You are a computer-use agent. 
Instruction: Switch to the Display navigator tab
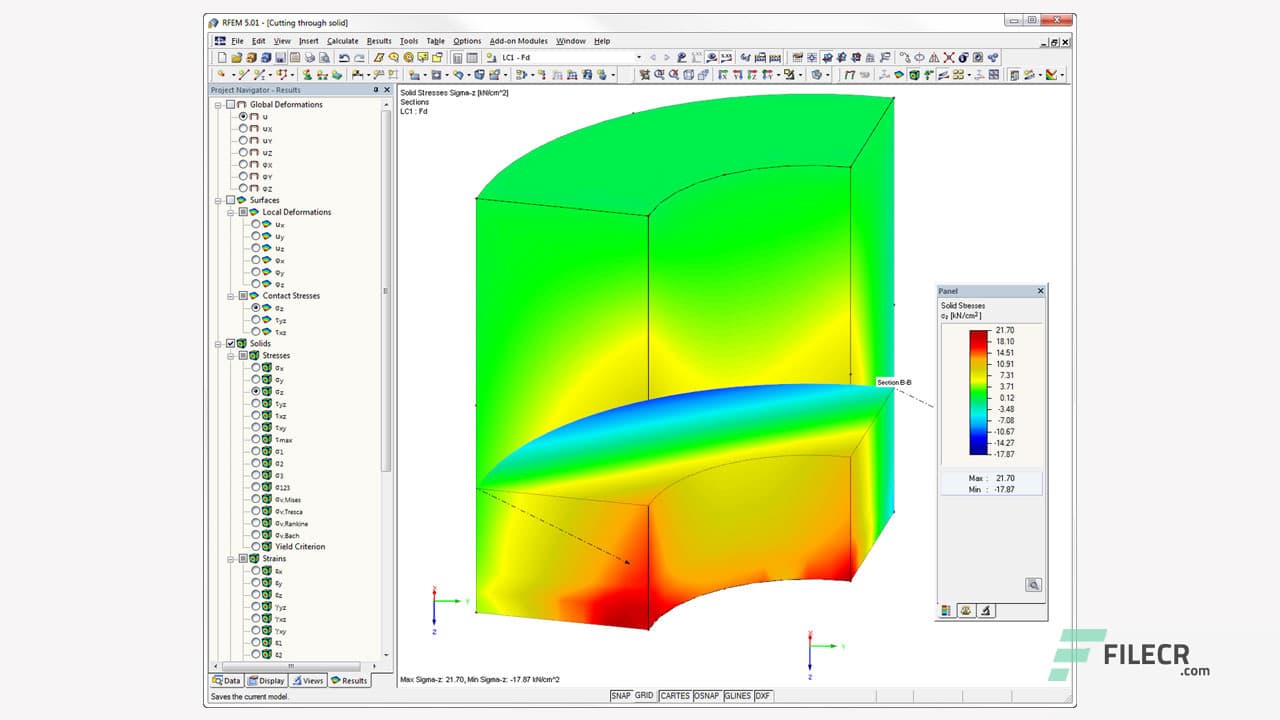tap(266, 680)
